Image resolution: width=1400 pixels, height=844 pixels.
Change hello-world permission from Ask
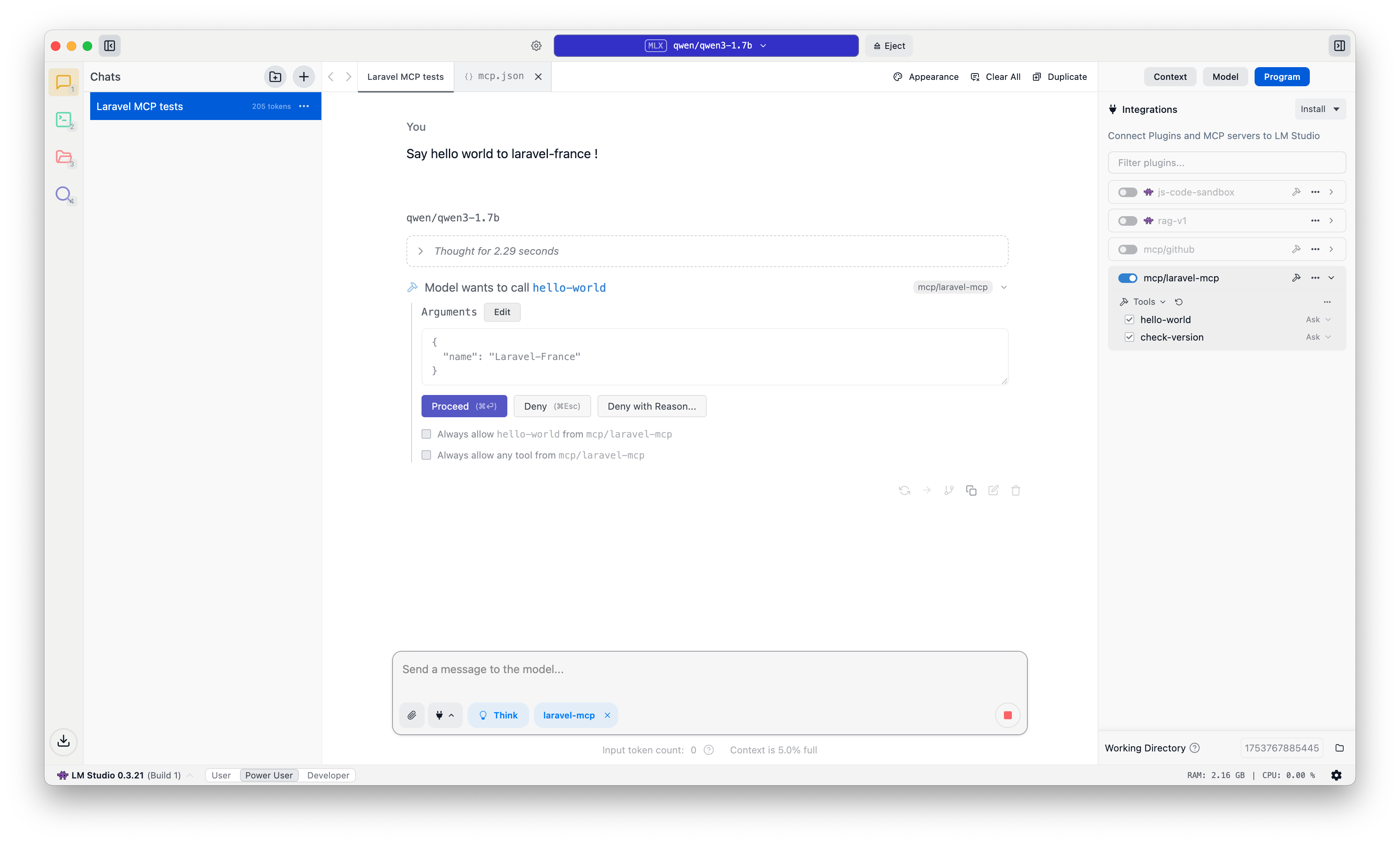[x=1318, y=319]
